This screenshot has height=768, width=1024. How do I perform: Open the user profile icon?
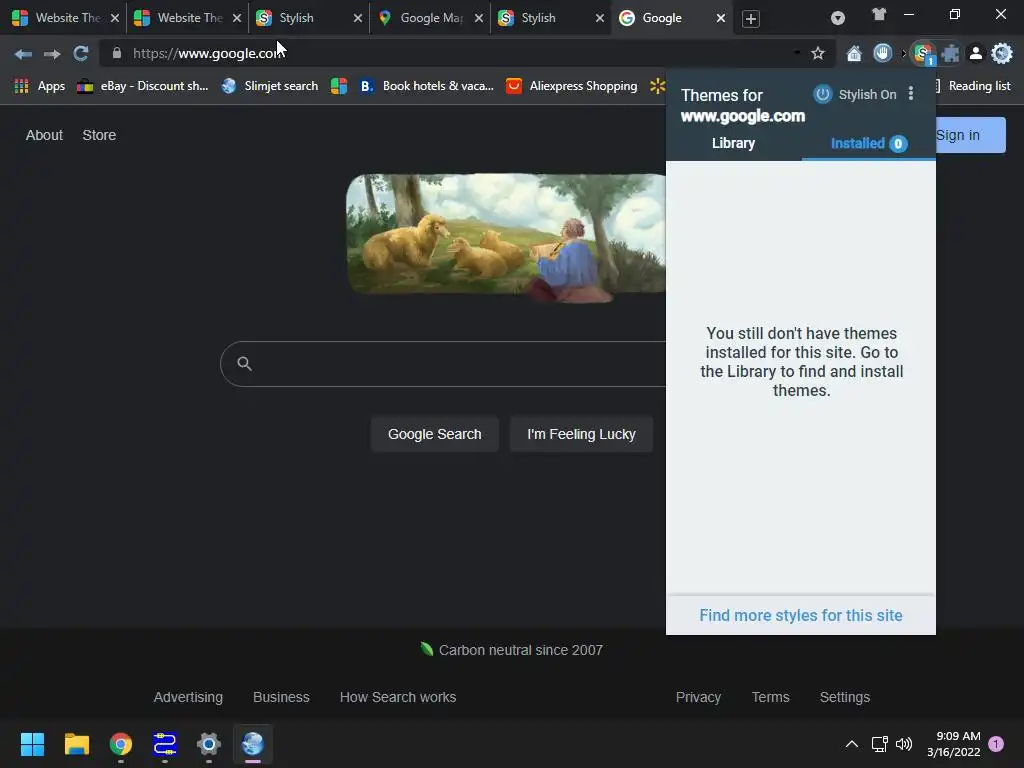pyautogui.click(x=976, y=54)
